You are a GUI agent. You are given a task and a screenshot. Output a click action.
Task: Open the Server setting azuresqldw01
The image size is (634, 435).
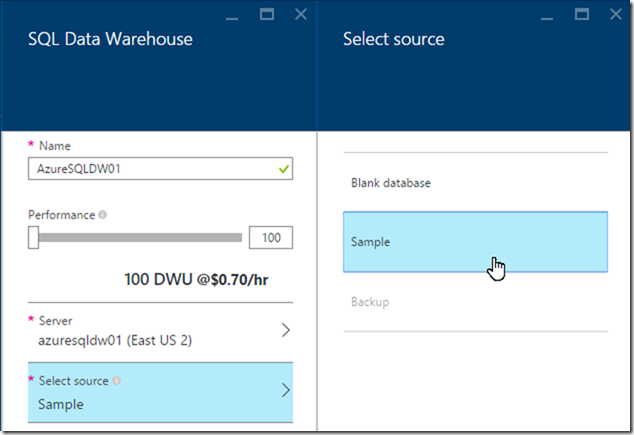160,332
